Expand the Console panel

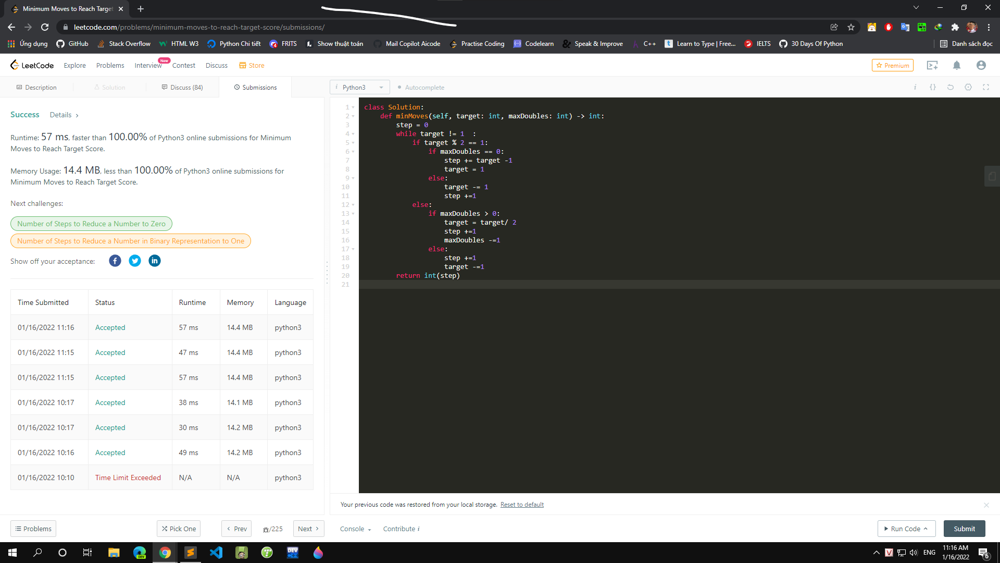[x=355, y=529]
